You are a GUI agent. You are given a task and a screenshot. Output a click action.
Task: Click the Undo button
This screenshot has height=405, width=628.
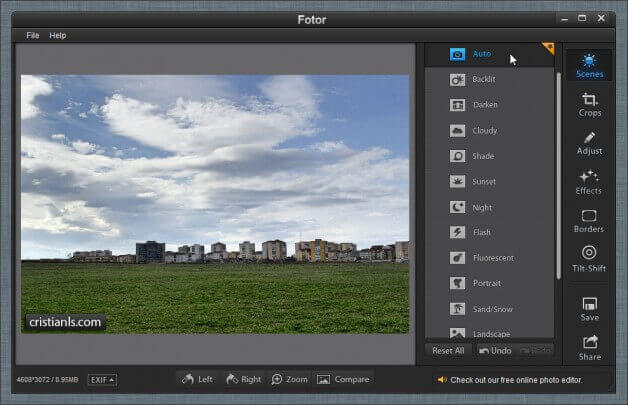tap(495, 351)
